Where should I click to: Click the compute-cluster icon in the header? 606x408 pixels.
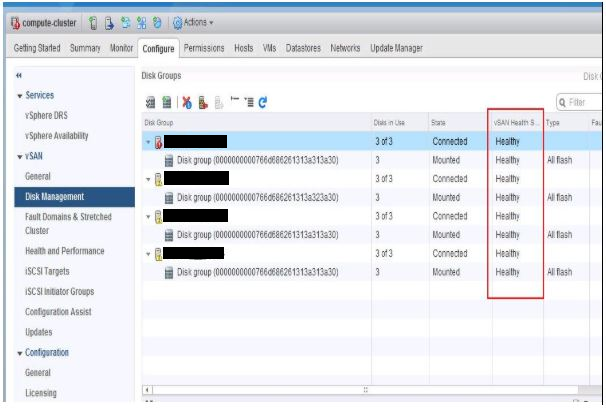tap(15, 23)
